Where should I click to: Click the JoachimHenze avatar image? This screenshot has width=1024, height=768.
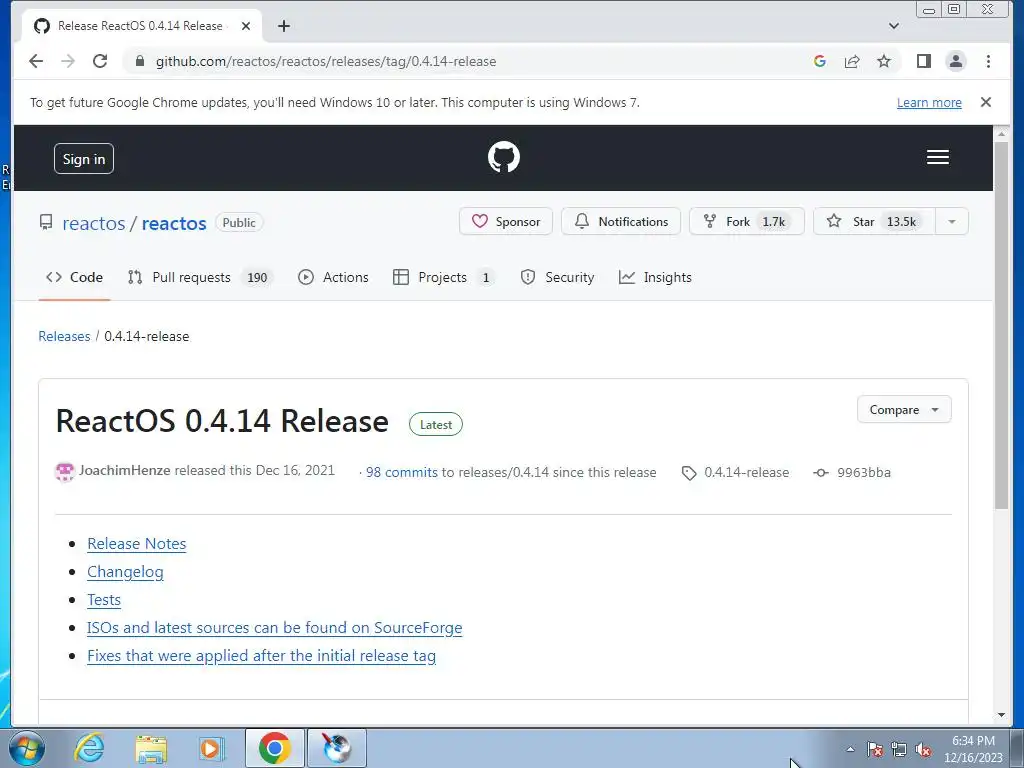click(65, 471)
